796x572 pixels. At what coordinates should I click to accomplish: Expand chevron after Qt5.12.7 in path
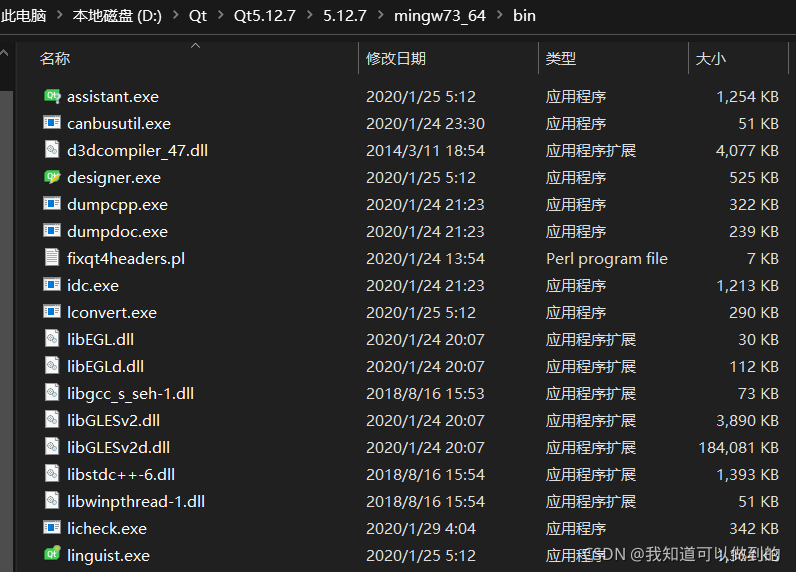coord(310,15)
